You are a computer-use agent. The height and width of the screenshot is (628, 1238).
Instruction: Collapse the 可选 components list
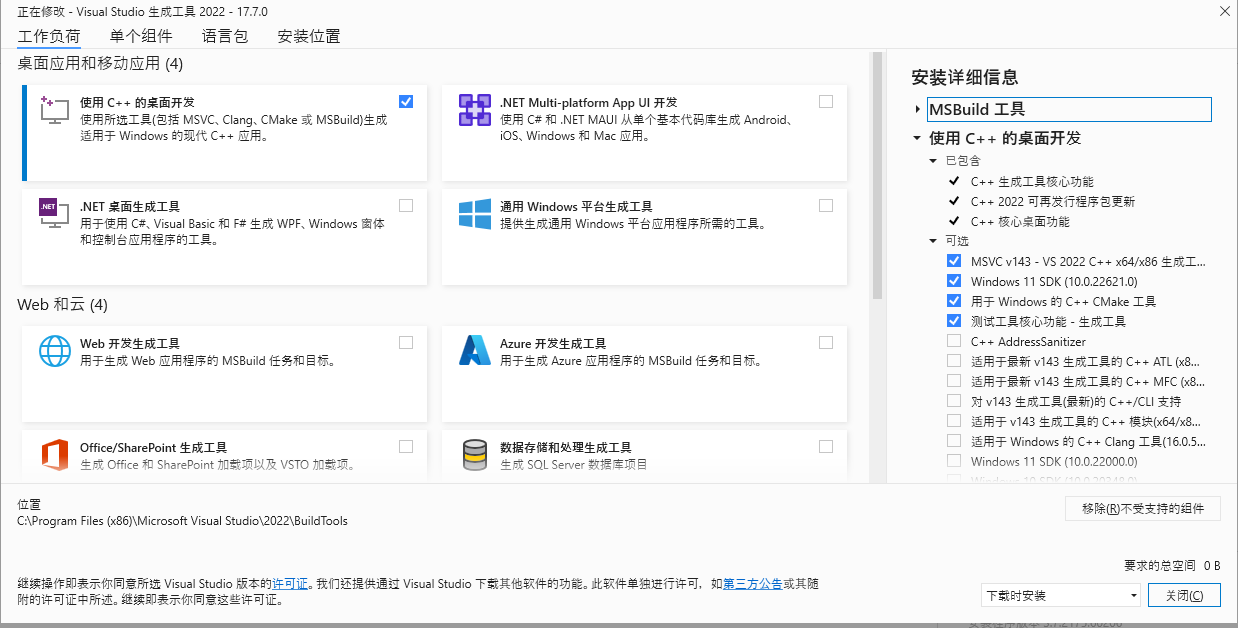point(933,240)
